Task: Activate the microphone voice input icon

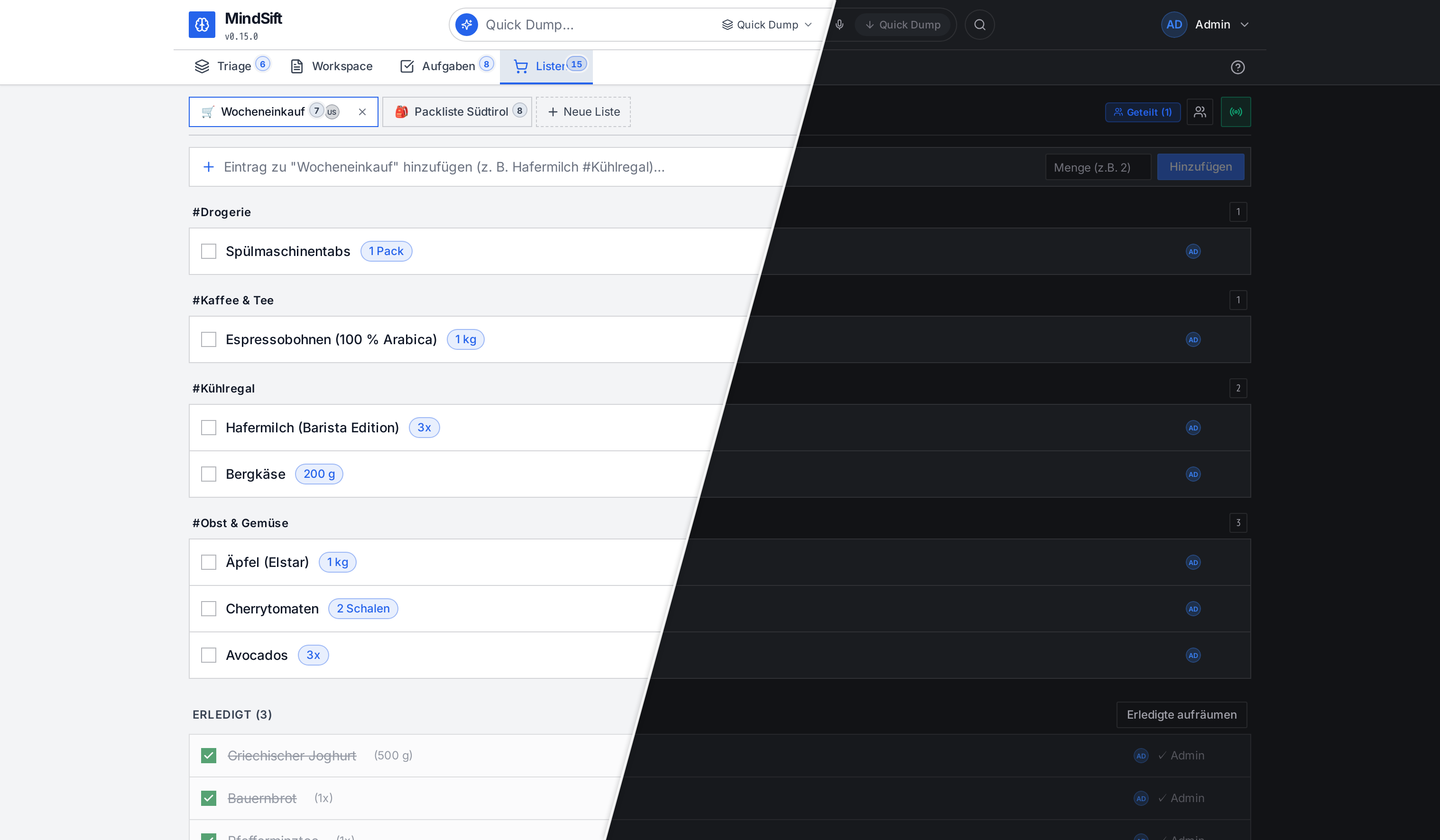Action: (840, 25)
